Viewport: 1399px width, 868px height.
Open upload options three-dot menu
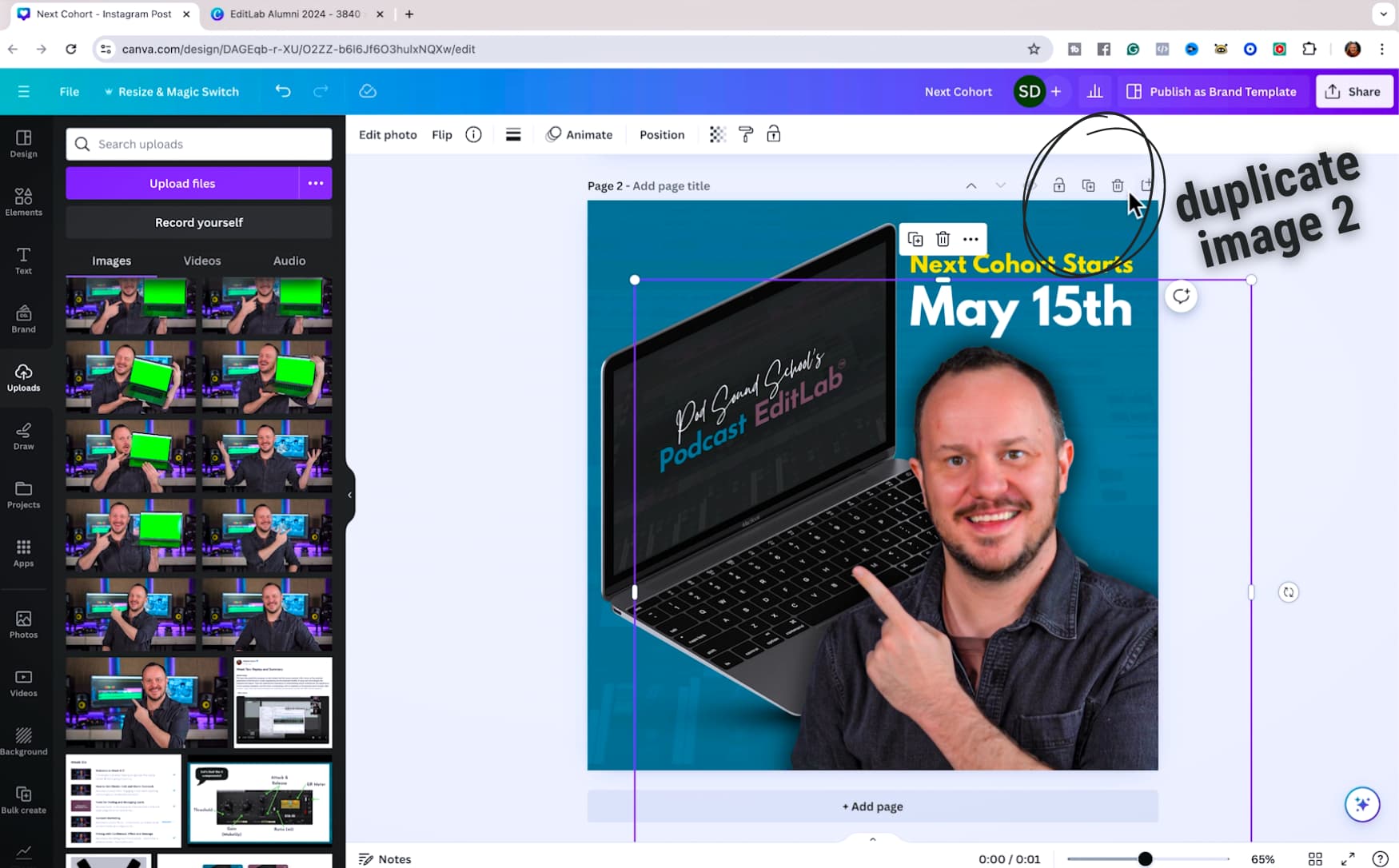coord(316,183)
